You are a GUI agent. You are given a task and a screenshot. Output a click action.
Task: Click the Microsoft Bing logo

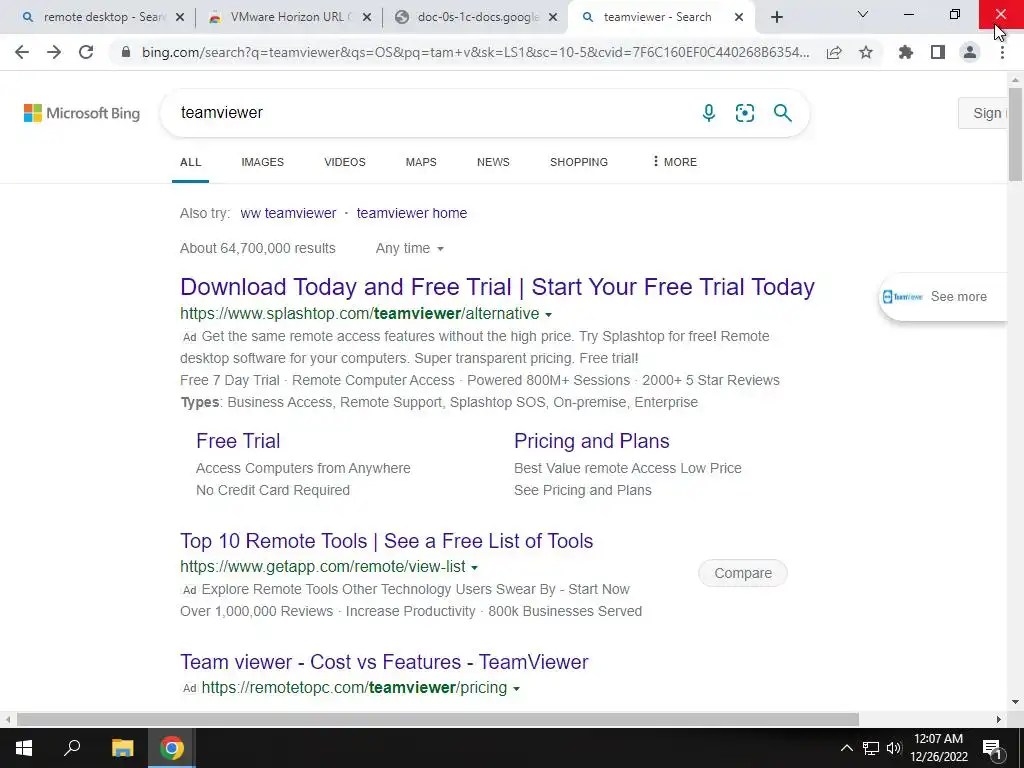pyautogui.click(x=82, y=113)
